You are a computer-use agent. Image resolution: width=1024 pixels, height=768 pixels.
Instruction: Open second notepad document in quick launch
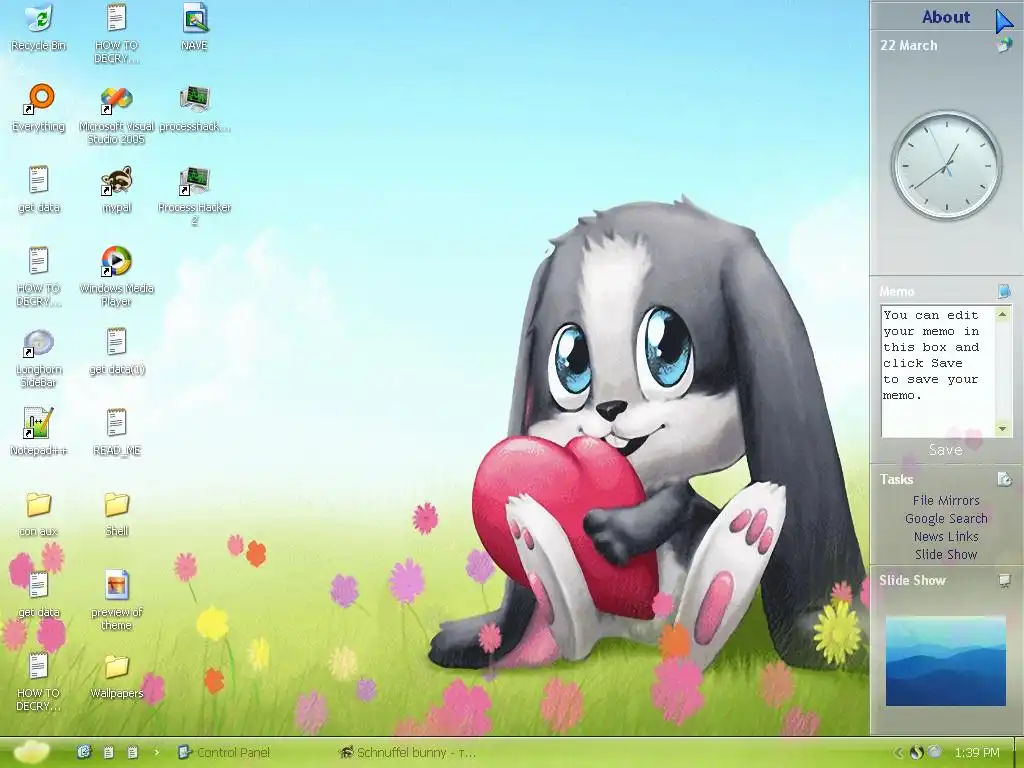click(x=133, y=752)
